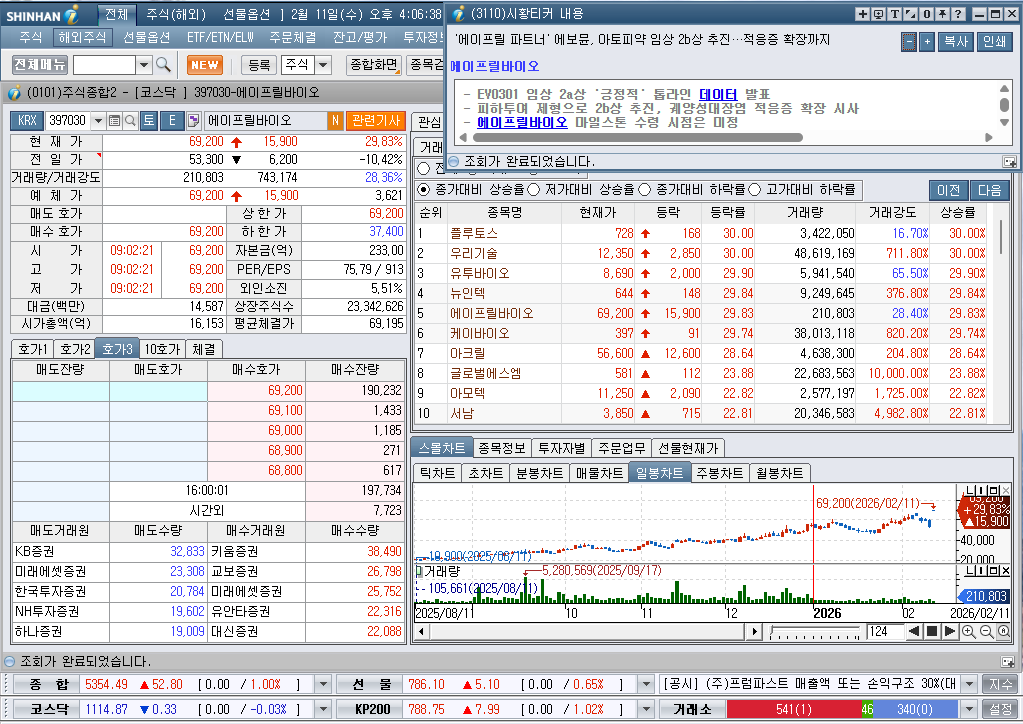This screenshot has width=1023, height=724.
Task: Zoom out the chart with magnifier minus icon
Action: pos(986,631)
